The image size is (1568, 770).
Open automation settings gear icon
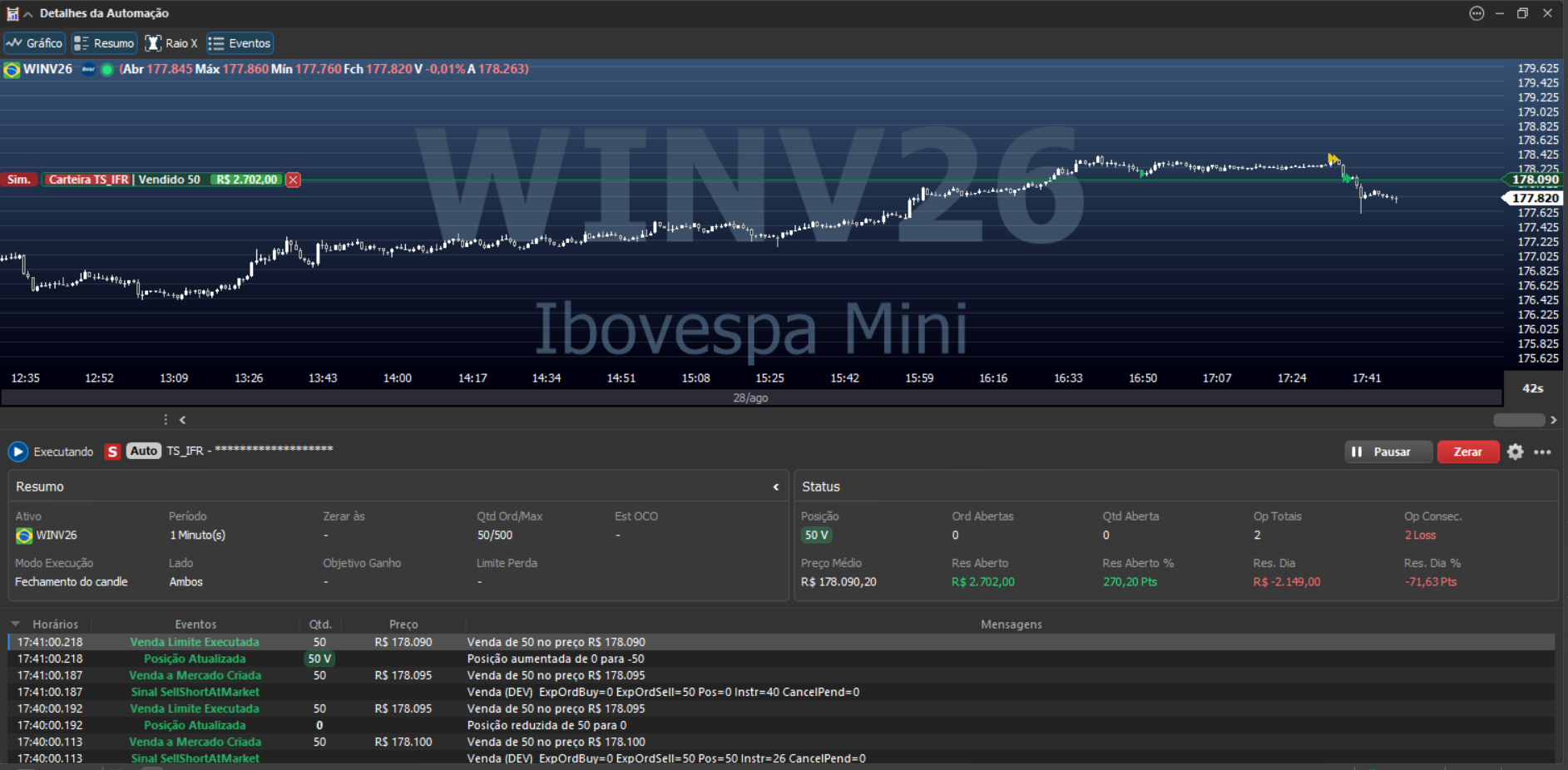pos(1516,452)
